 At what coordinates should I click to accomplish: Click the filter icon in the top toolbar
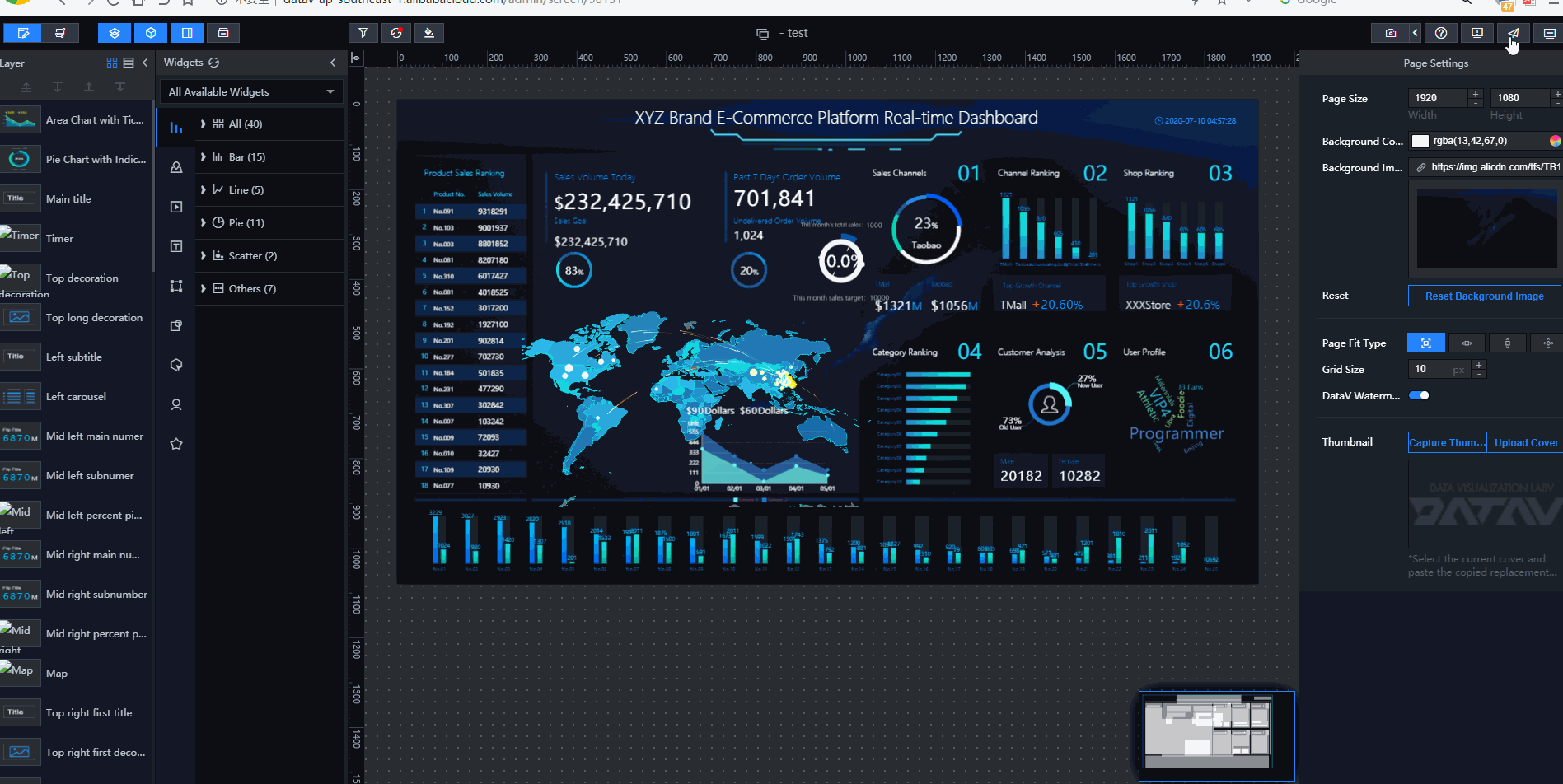(363, 33)
